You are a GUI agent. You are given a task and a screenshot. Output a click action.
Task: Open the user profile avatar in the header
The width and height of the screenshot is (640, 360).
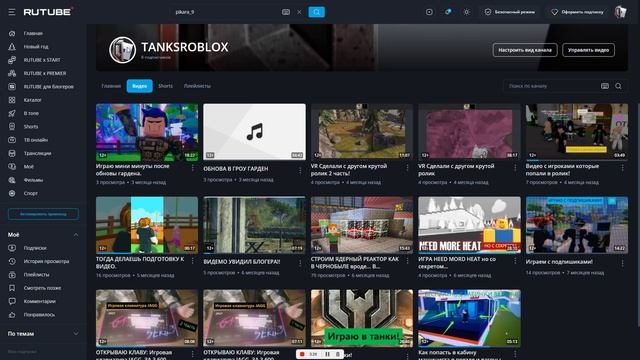coord(620,12)
